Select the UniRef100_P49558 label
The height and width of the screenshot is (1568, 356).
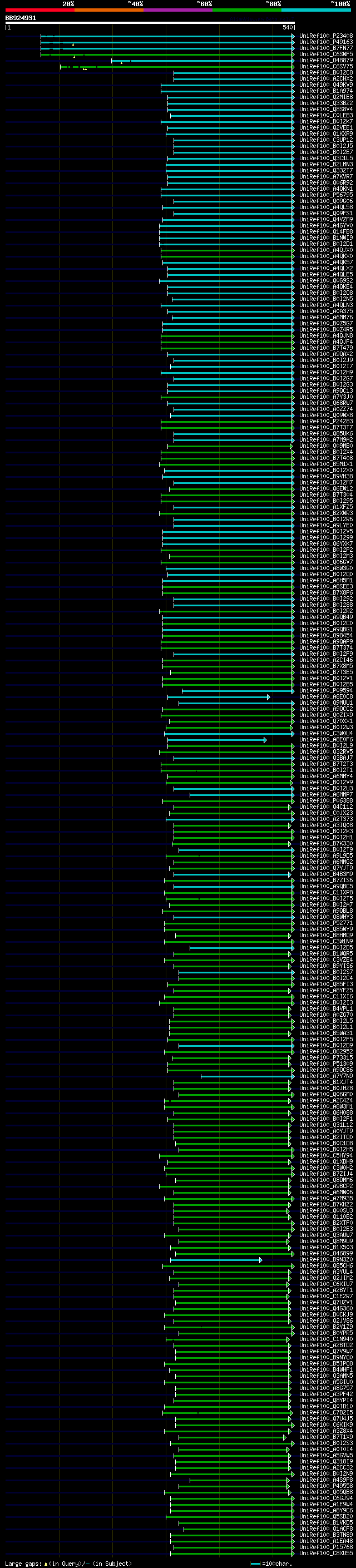pos(326,1485)
